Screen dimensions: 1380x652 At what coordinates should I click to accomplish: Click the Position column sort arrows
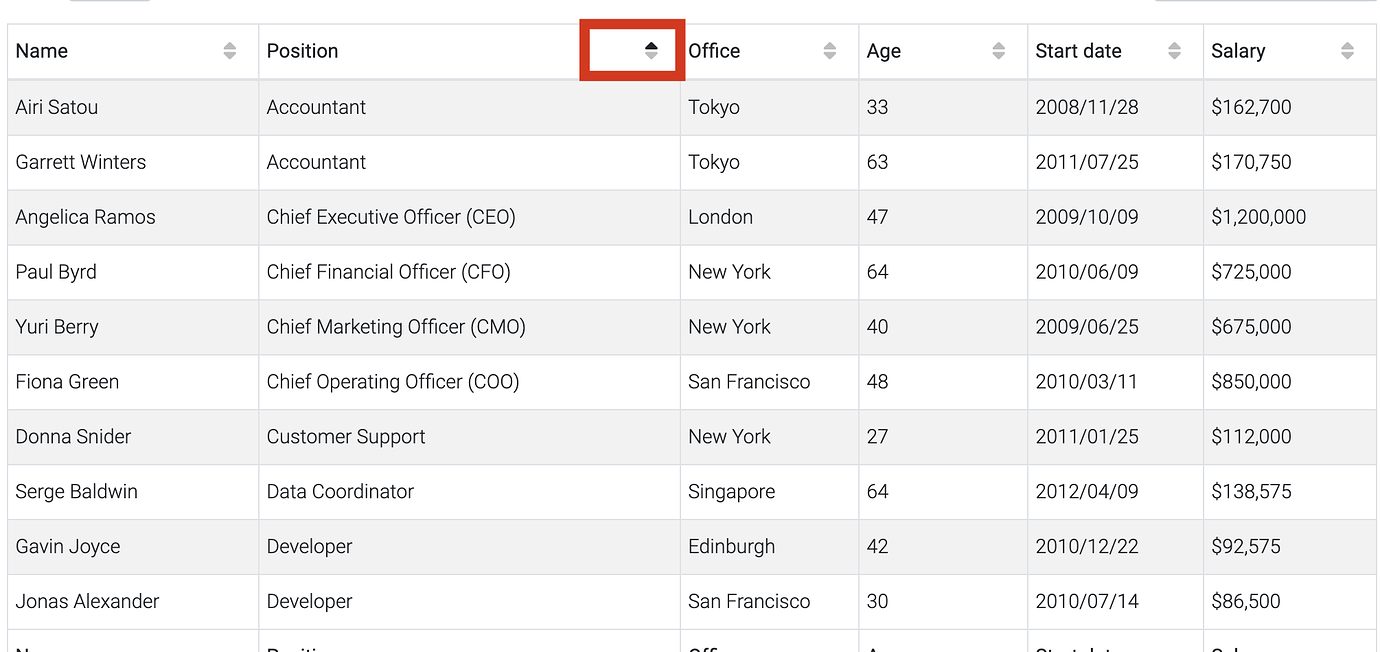tap(651, 51)
